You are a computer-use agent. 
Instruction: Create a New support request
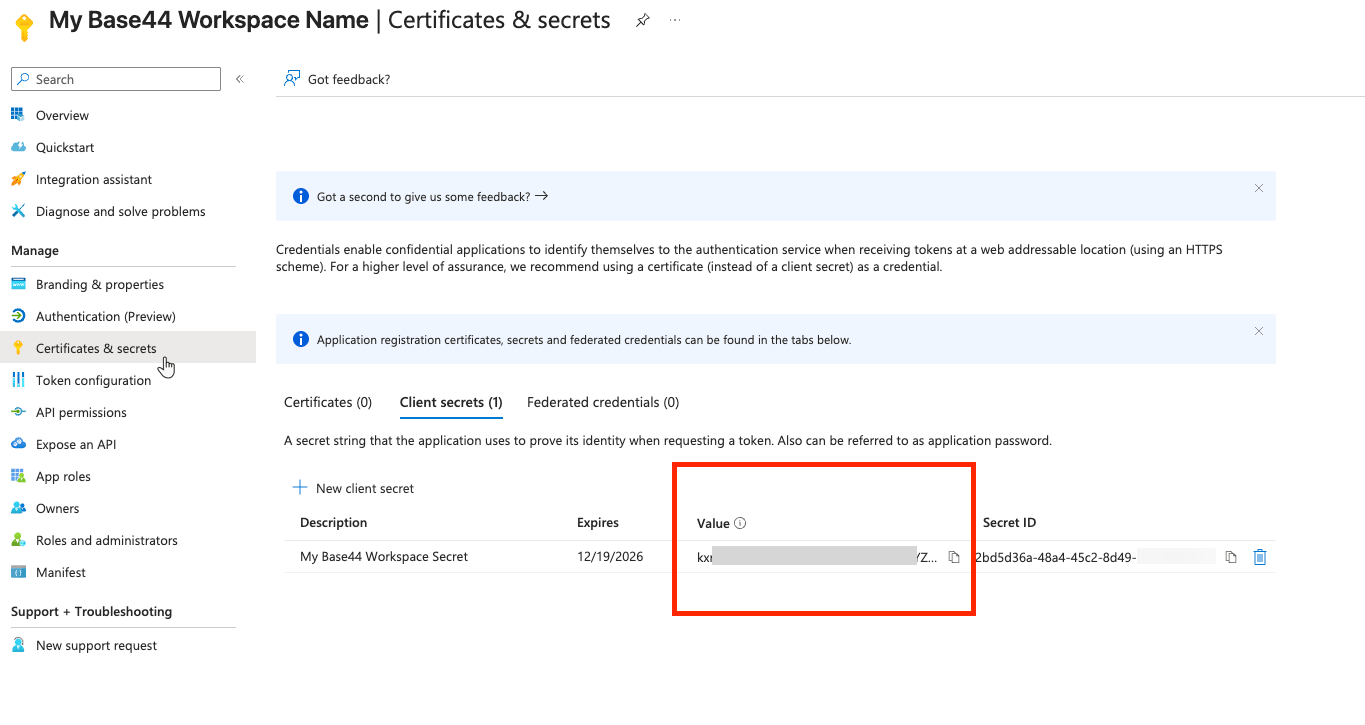click(96, 645)
